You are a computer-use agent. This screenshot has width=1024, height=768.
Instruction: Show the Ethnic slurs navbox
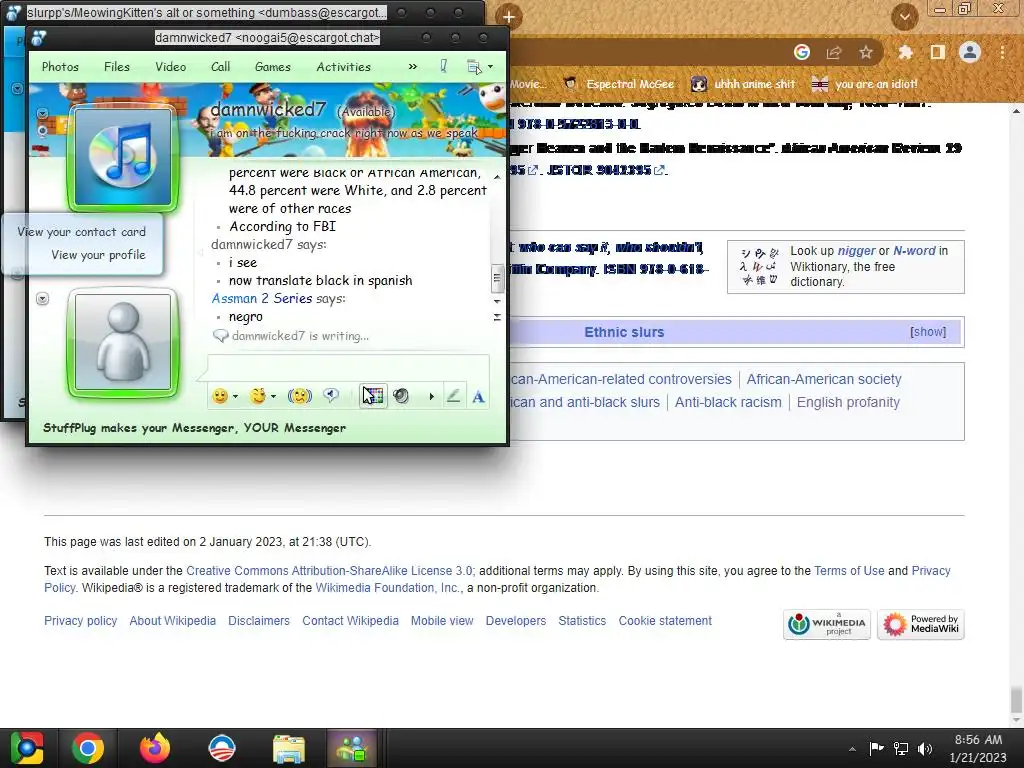tap(928, 332)
